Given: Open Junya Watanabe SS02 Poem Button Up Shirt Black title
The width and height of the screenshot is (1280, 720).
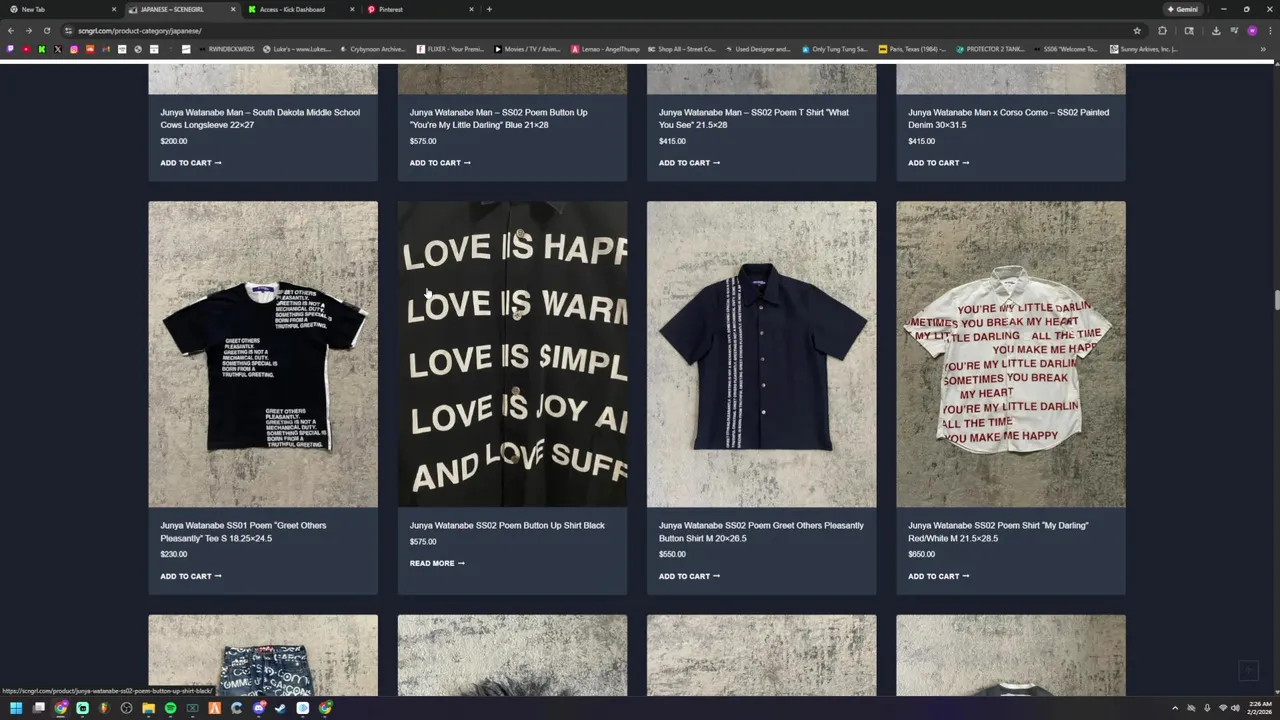Looking at the screenshot, I should click(507, 525).
